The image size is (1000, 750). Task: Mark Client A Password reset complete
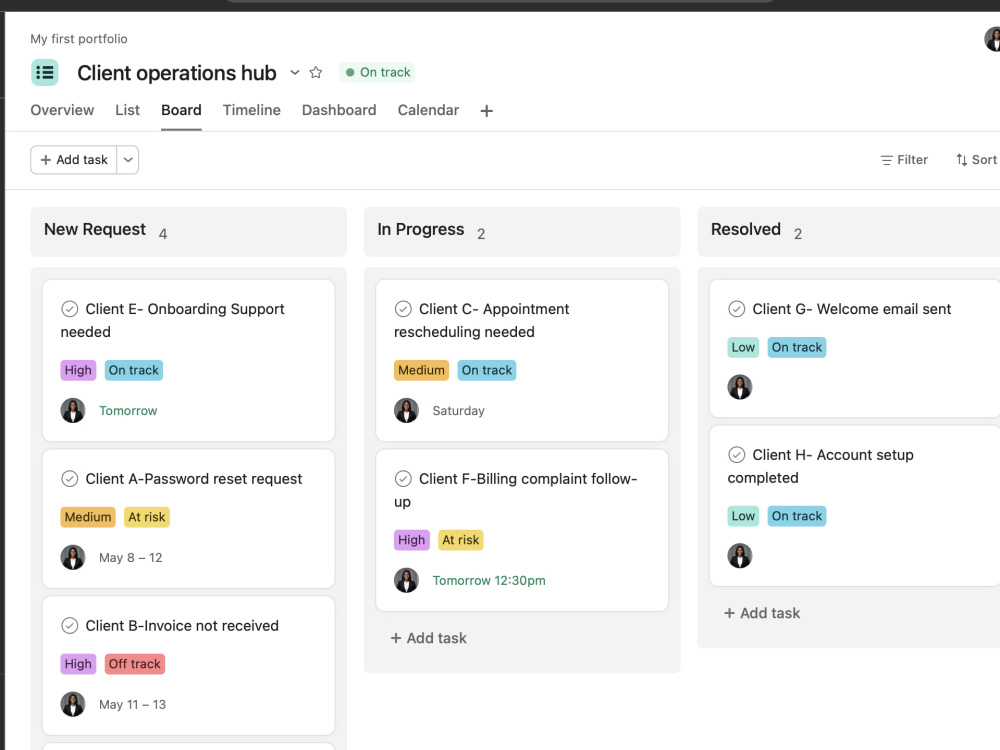pyautogui.click(x=70, y=479)
